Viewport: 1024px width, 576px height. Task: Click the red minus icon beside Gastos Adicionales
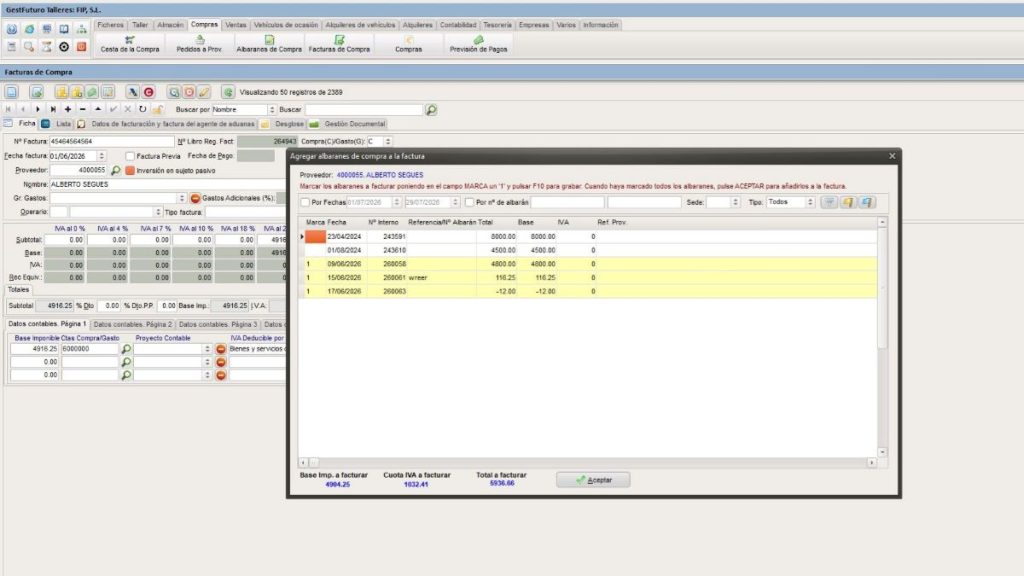pos(195,198)
